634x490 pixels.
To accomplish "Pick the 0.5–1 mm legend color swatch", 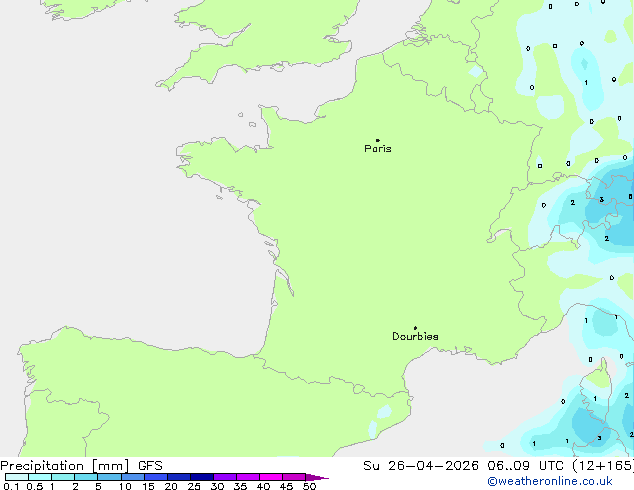I will [40, 477].
